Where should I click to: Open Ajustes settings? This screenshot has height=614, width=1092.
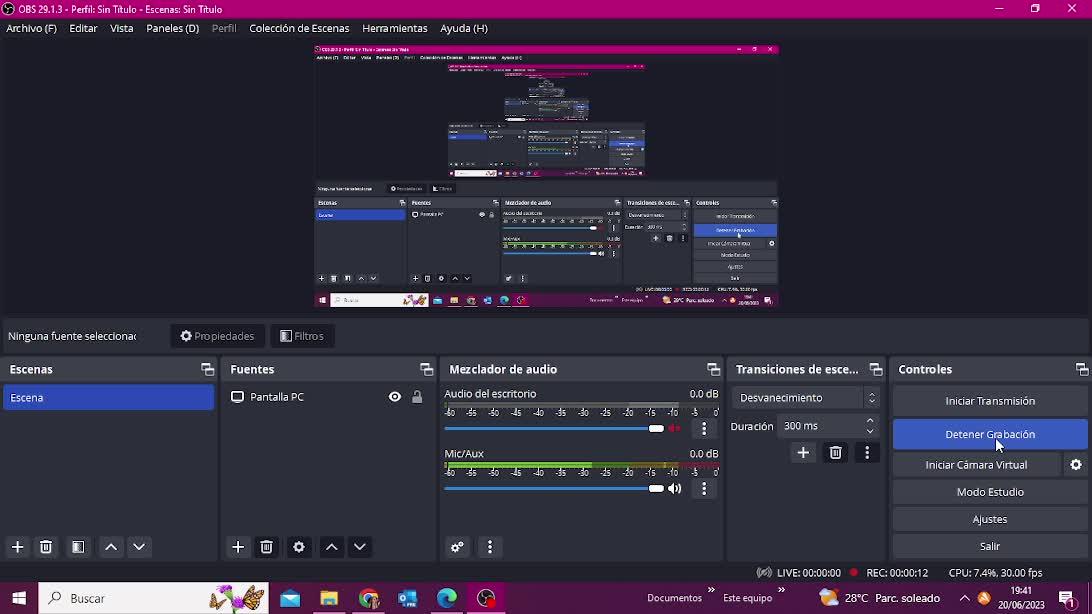[990, 519]
